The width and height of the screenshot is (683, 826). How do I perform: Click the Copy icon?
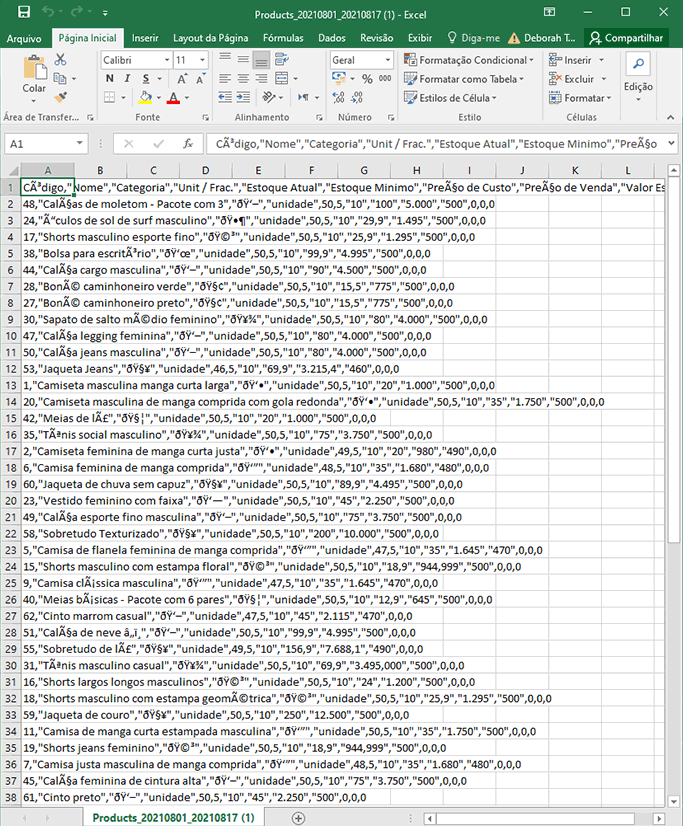60,78
